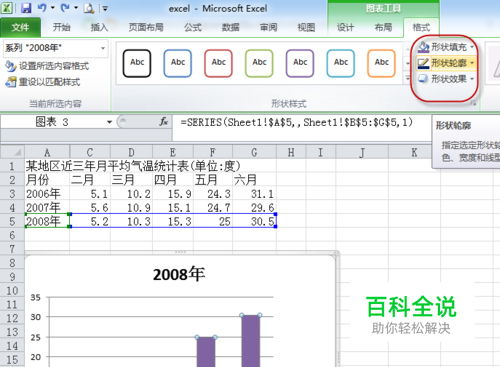Click the Save icon in quick access toolbar
The width and height of the screenshot is (500, 367).
(x=26, y=8)
